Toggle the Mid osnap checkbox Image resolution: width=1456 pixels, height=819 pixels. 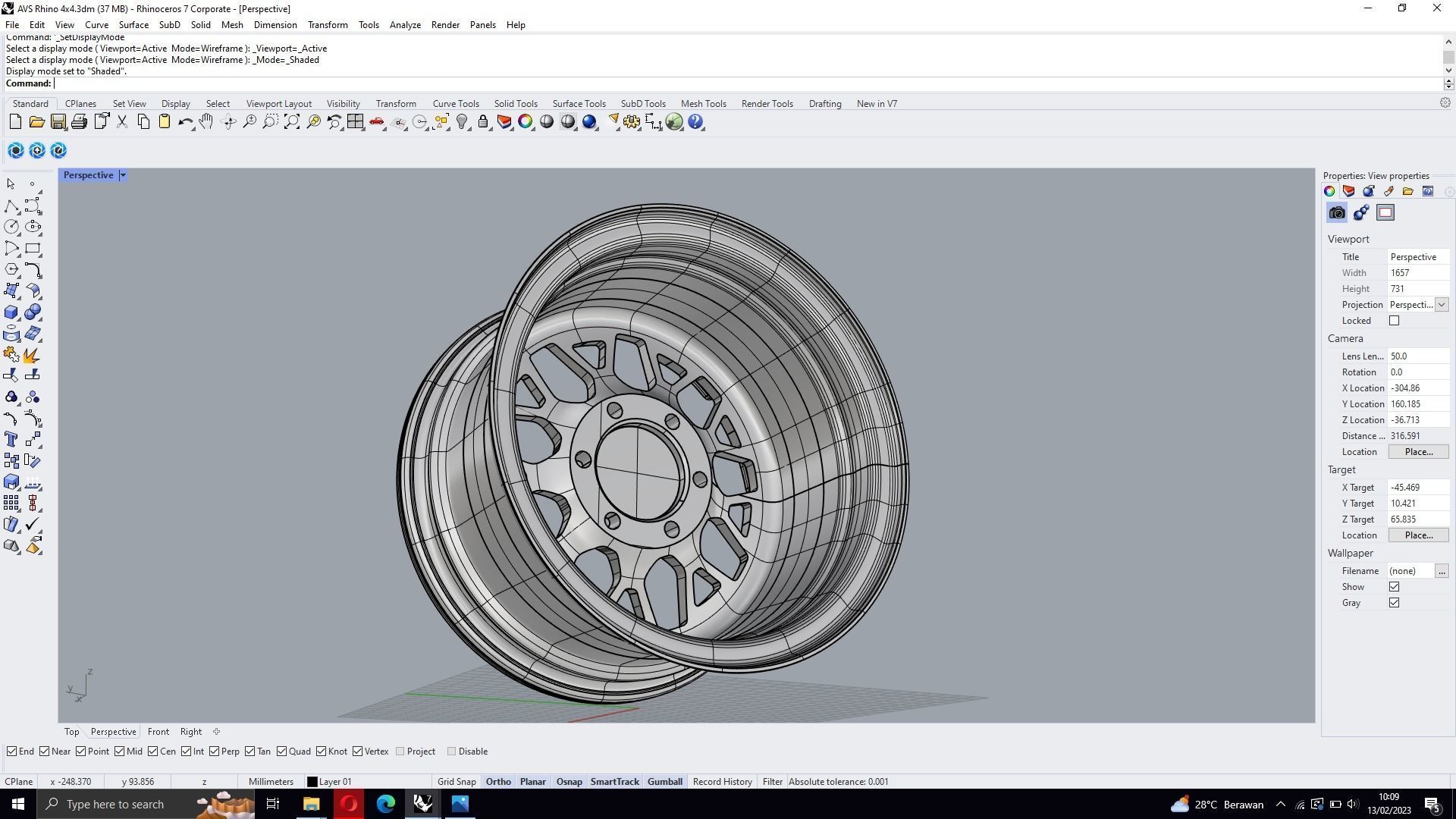tap(119, 752)
